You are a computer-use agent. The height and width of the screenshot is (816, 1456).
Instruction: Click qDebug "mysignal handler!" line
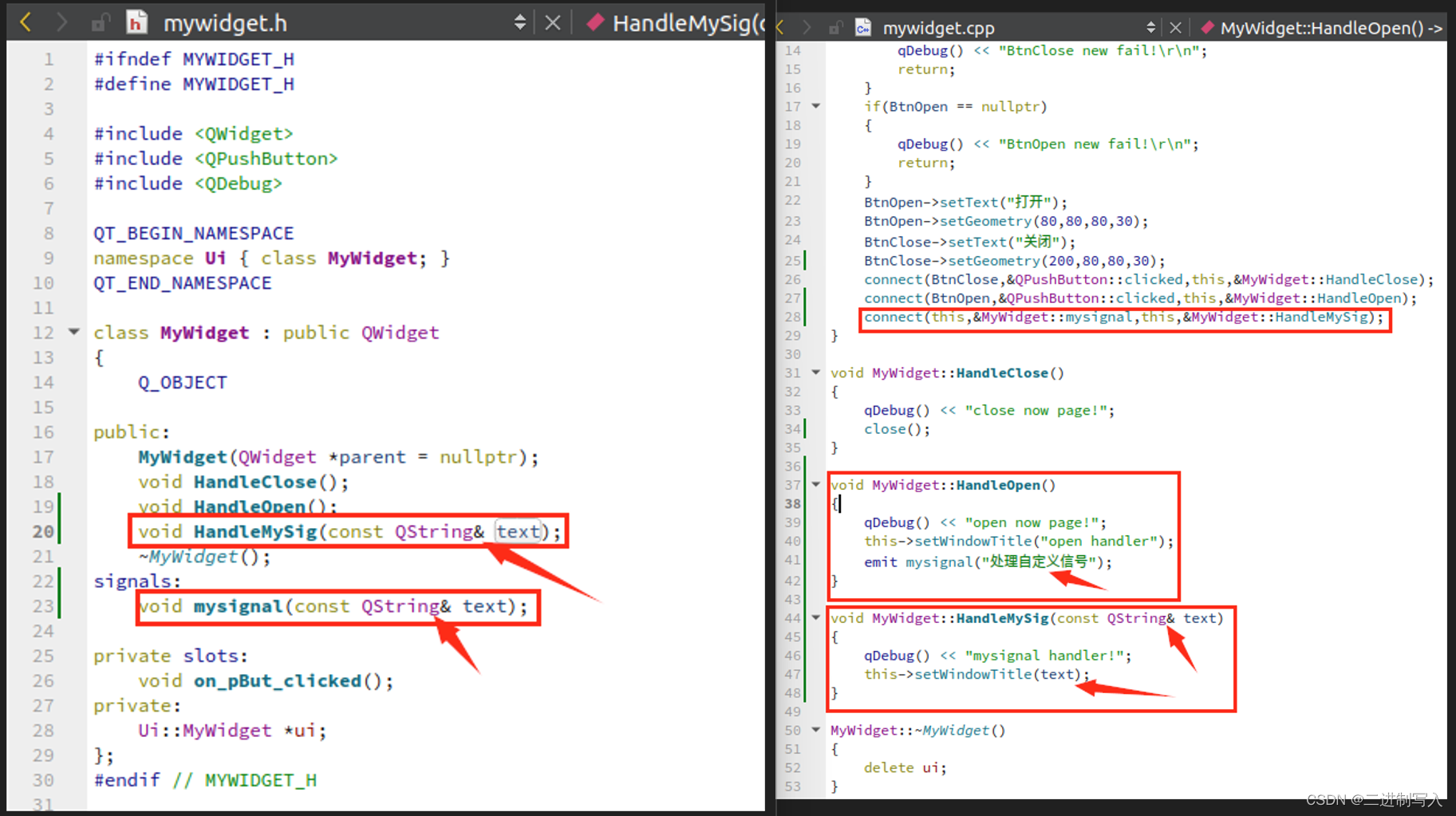point(997,655)
